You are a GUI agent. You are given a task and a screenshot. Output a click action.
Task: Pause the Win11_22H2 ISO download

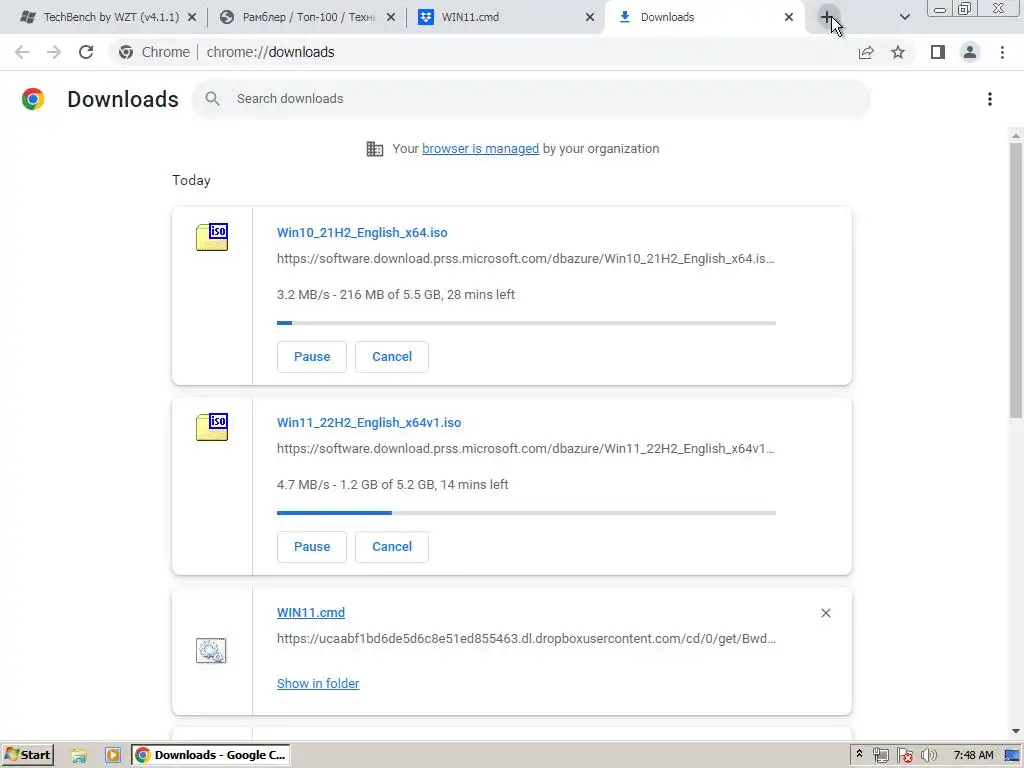312,547
